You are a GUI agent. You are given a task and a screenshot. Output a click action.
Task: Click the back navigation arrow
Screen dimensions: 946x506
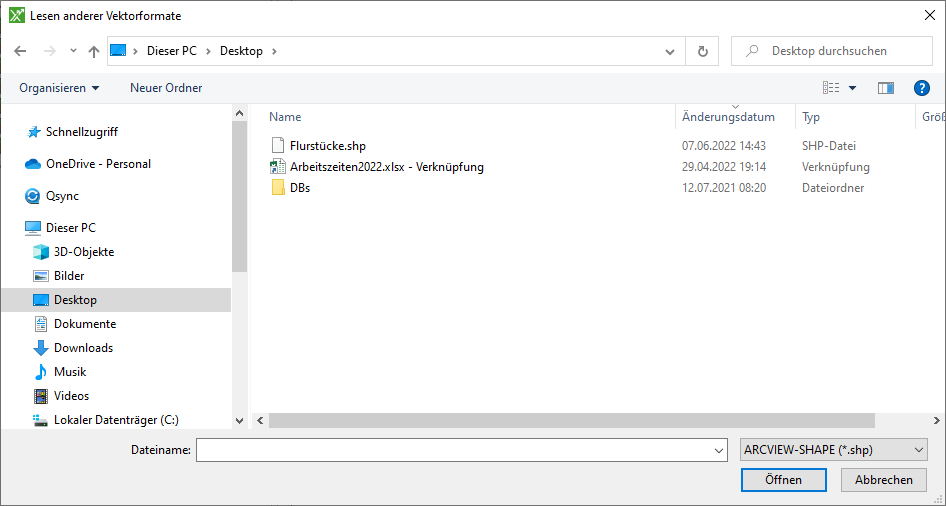20,51
